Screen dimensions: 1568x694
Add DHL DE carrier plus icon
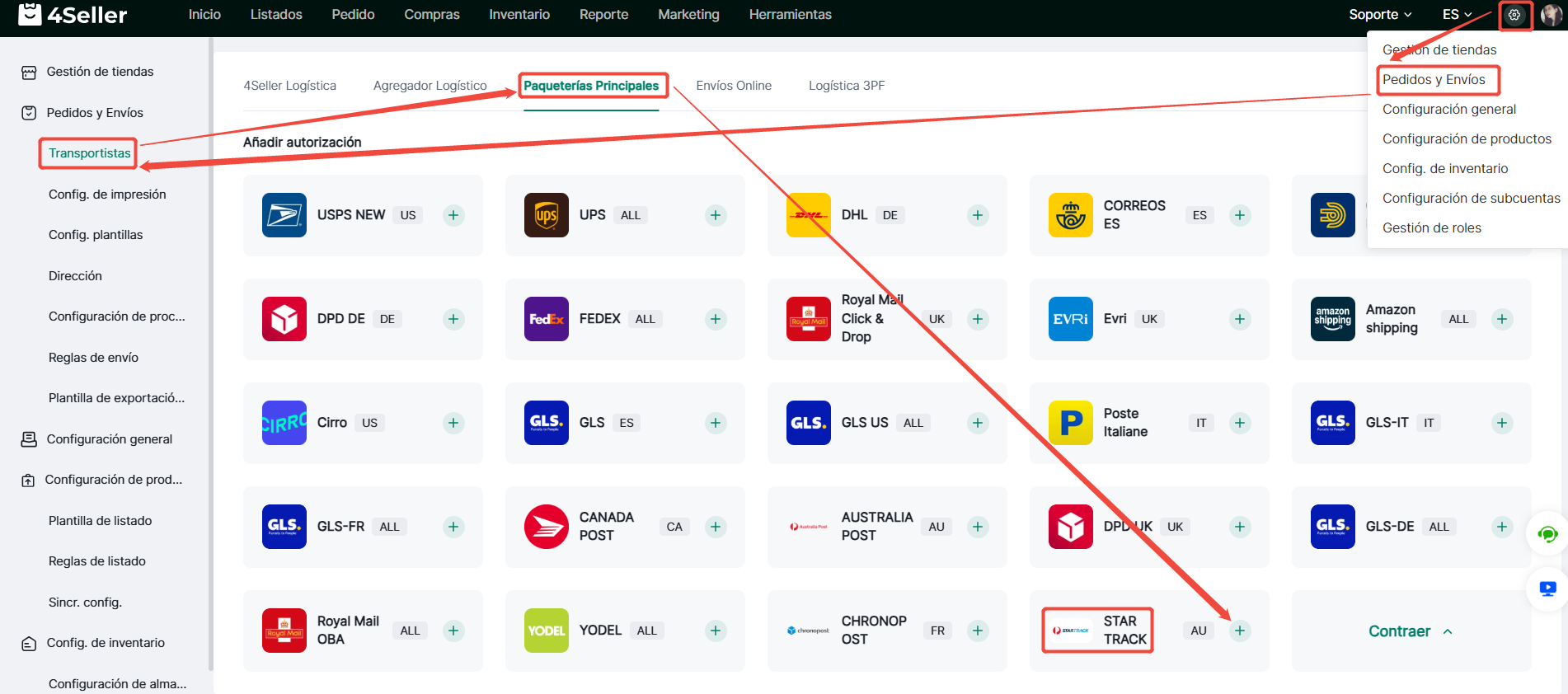(978, 215)
